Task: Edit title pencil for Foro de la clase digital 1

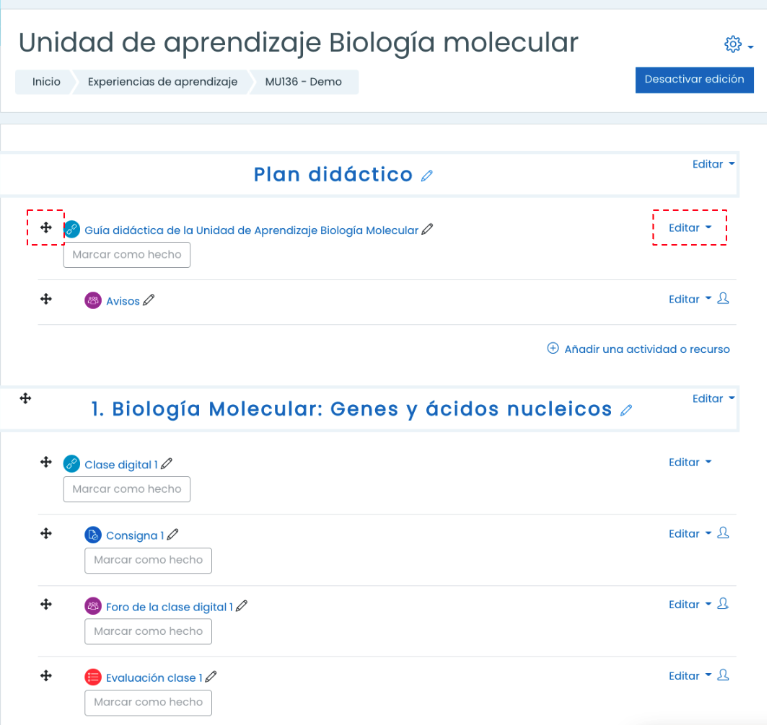Action: click(242, 606)
